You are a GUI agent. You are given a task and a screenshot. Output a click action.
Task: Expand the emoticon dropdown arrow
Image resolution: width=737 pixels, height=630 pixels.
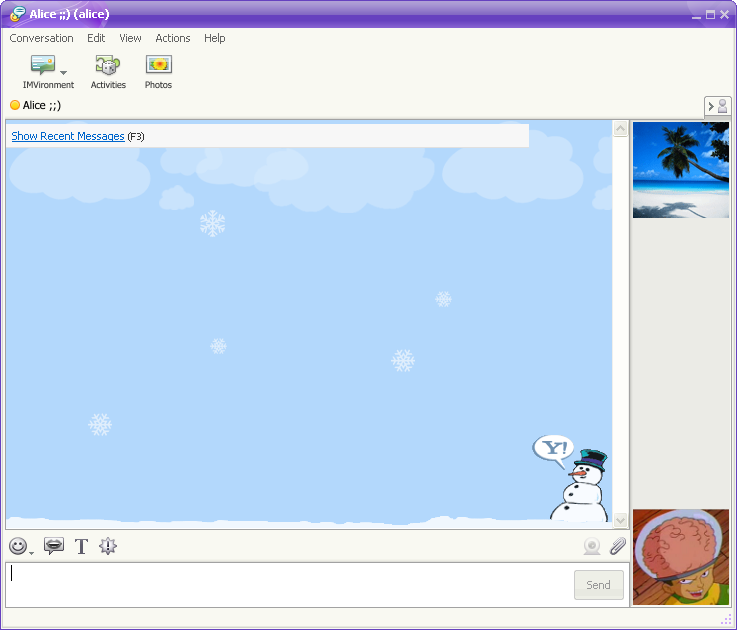31,553
